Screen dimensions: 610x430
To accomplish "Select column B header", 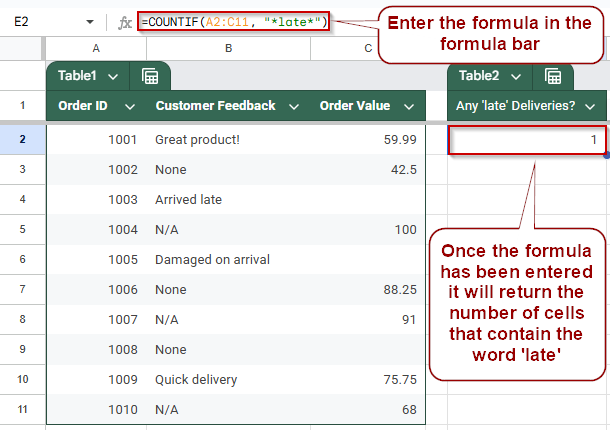I will tap(229, 48).
